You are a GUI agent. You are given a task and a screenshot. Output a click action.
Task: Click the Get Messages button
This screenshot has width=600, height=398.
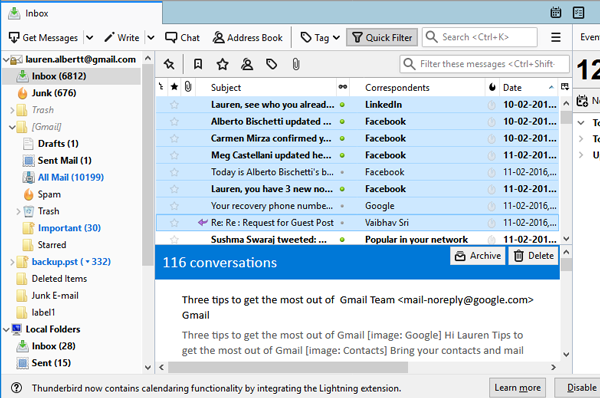click(x=43, y=38)
